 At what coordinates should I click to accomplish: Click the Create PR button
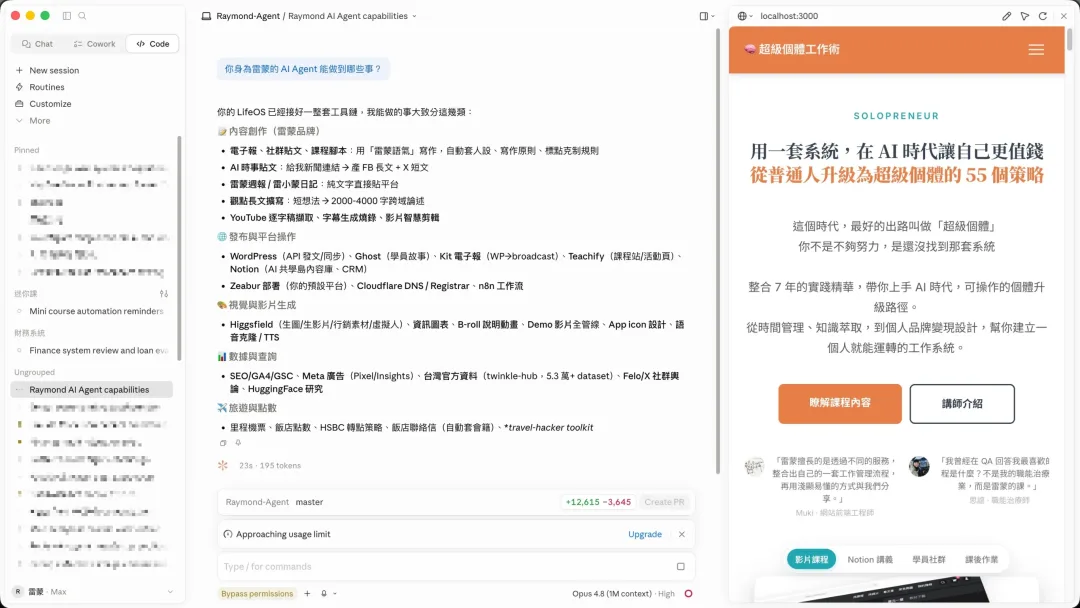pos(664,502)
